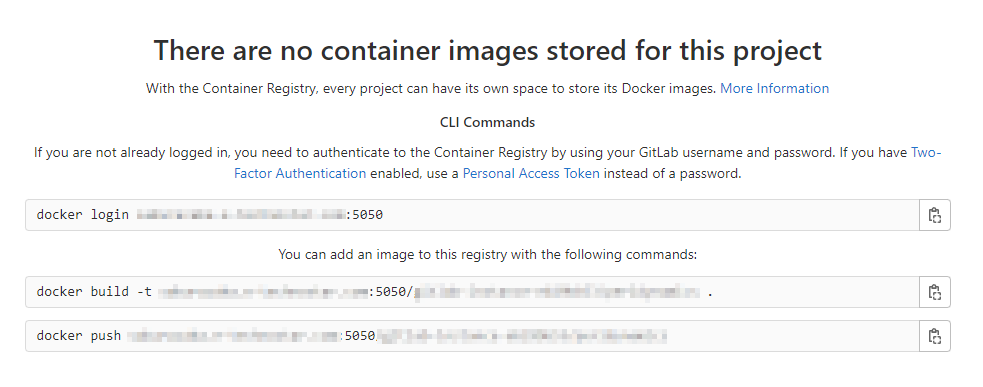The height and width of the screenshot is (387, 983).
Task: Click the 'You can add an image' instruction text
Action: [x=488, y=255]
